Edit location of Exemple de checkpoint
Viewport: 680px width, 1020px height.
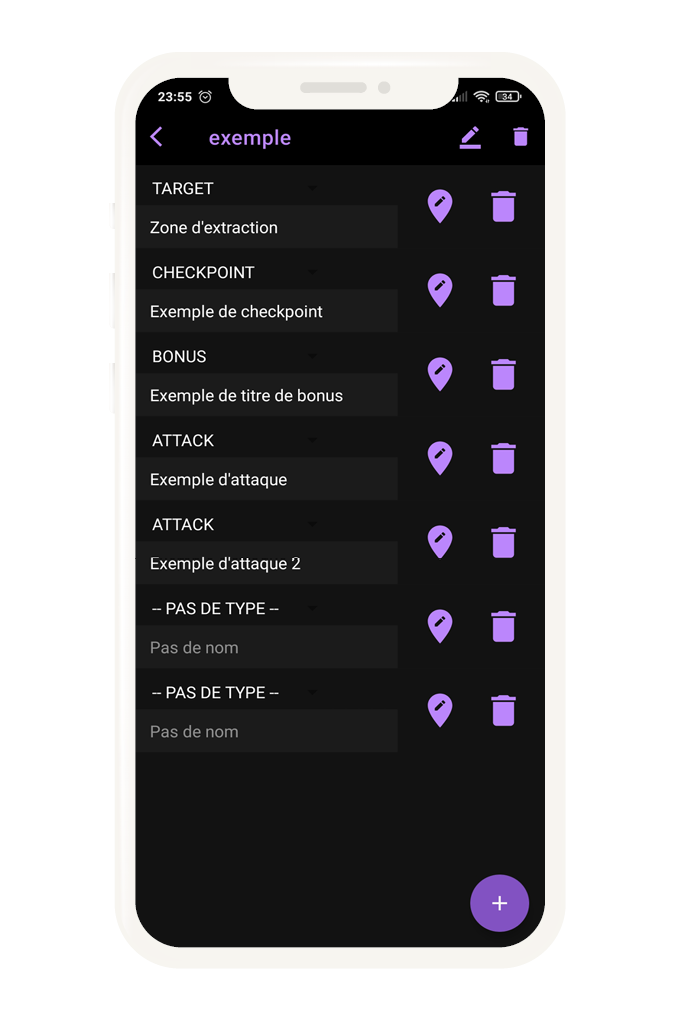[440, 290]
